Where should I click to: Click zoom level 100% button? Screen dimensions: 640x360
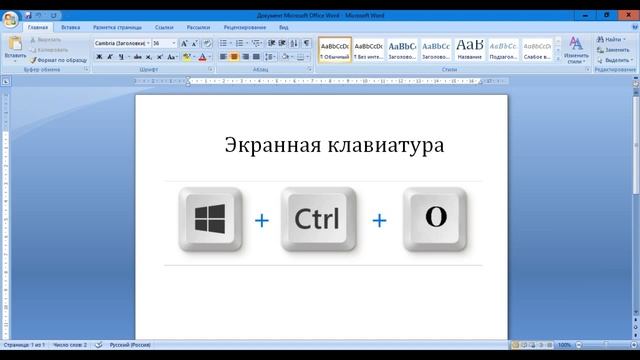pos(564,345)
